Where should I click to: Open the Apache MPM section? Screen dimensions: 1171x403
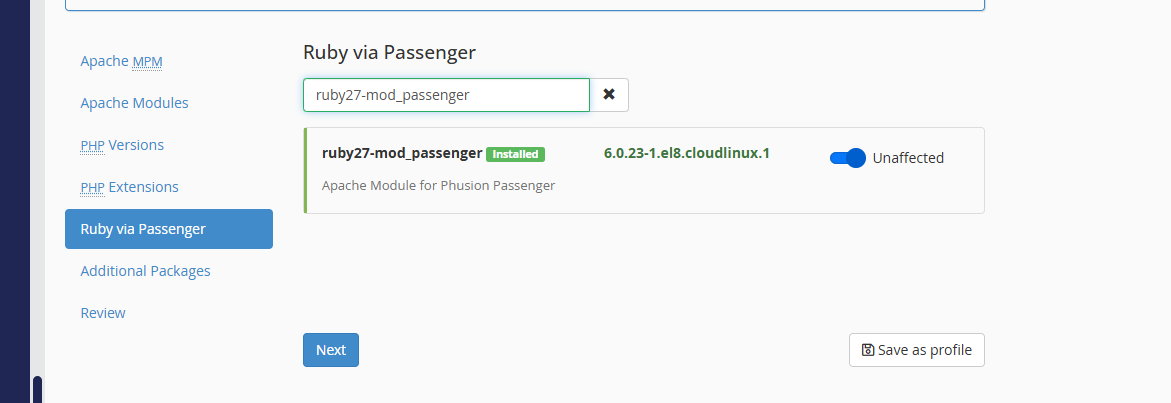click(121, 61)
